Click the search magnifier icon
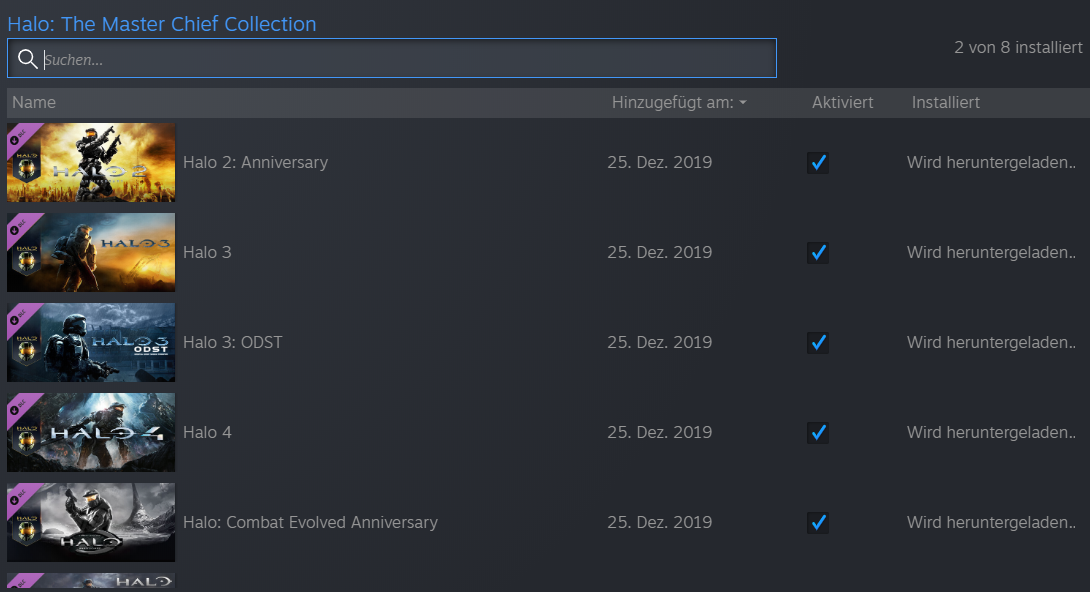The height and width of the screenshot is (592, 1090). click(28, 59)
